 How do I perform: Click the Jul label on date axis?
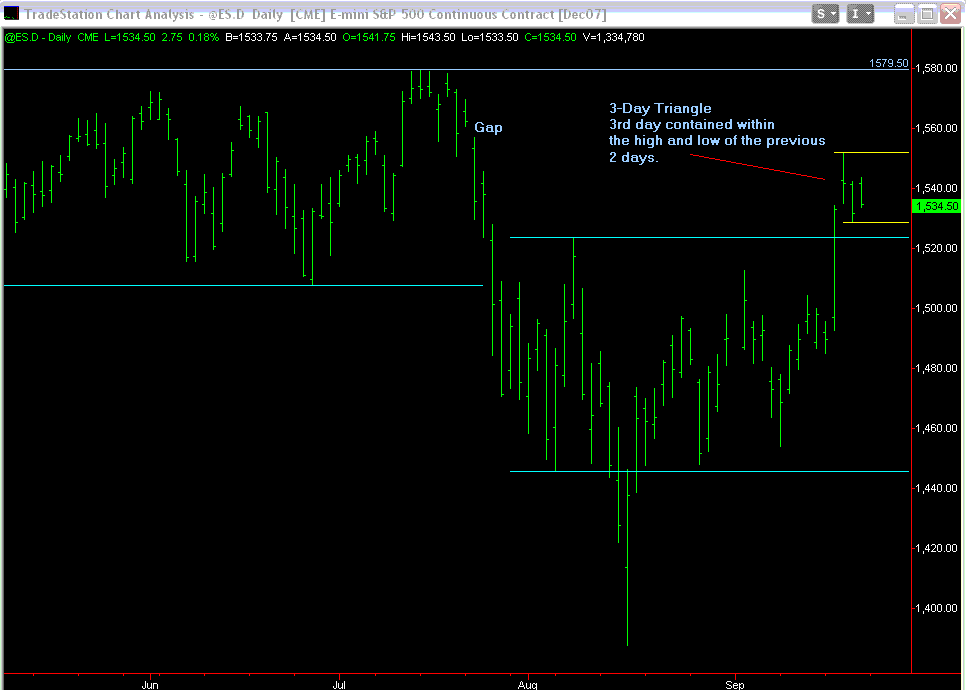click(x=338, y=684)
